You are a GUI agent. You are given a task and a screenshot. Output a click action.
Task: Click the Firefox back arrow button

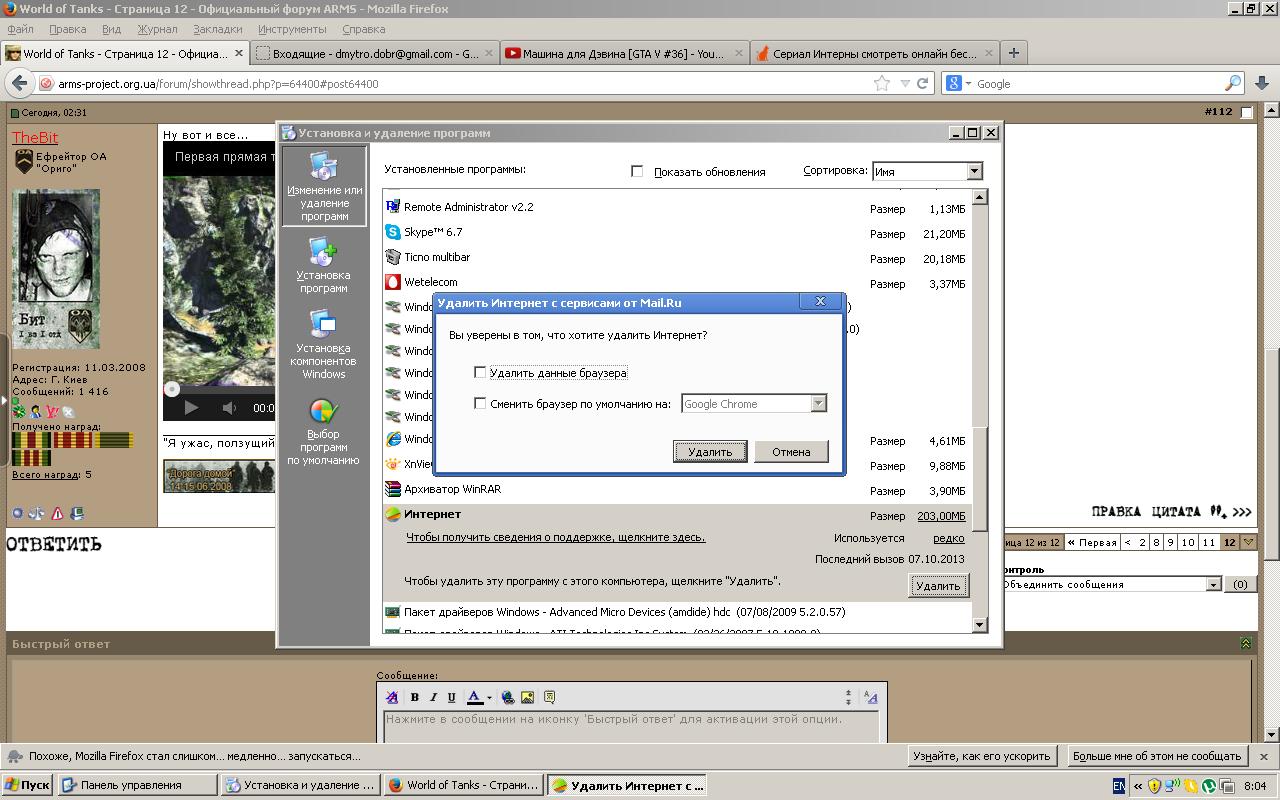pyautogui.click(x=19, y=83)
